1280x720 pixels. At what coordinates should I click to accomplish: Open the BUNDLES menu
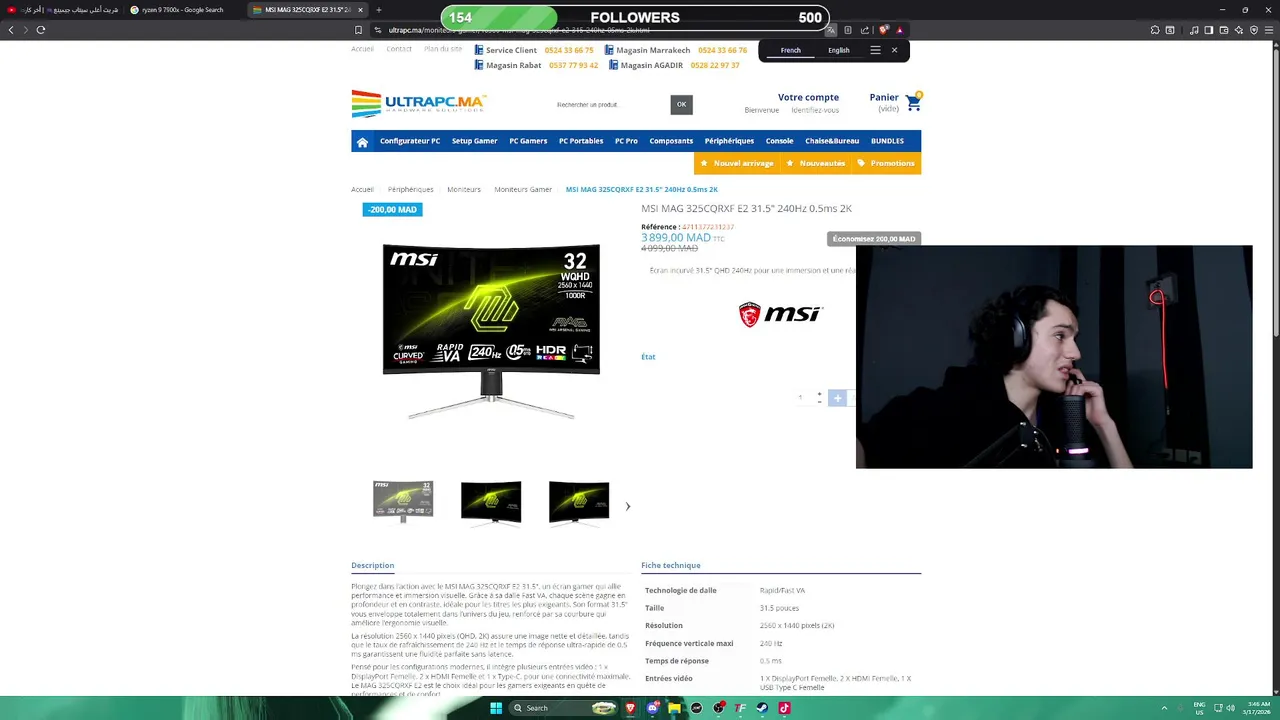(887, 141)
